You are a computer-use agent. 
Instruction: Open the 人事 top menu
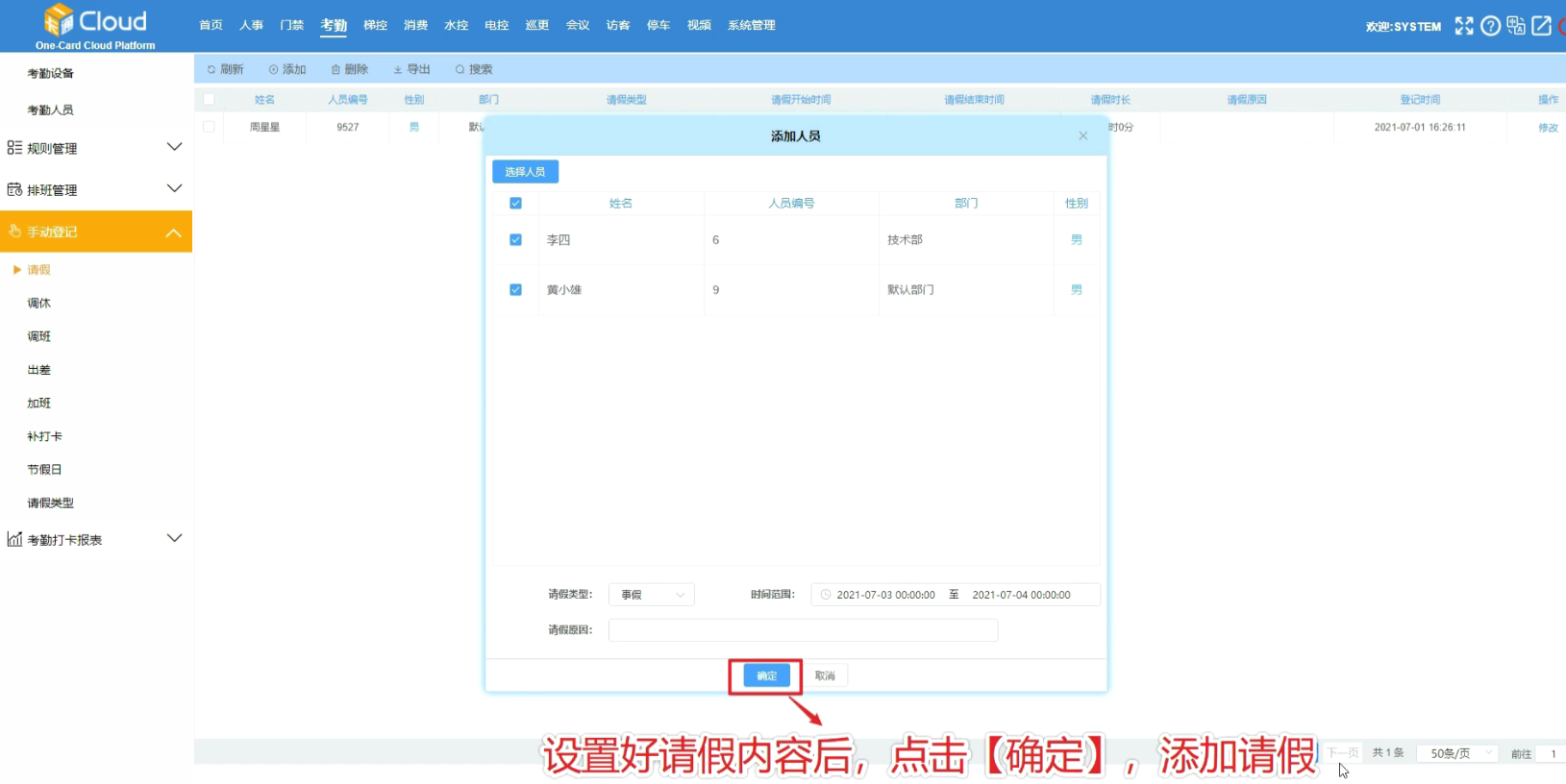click(251, 25)
